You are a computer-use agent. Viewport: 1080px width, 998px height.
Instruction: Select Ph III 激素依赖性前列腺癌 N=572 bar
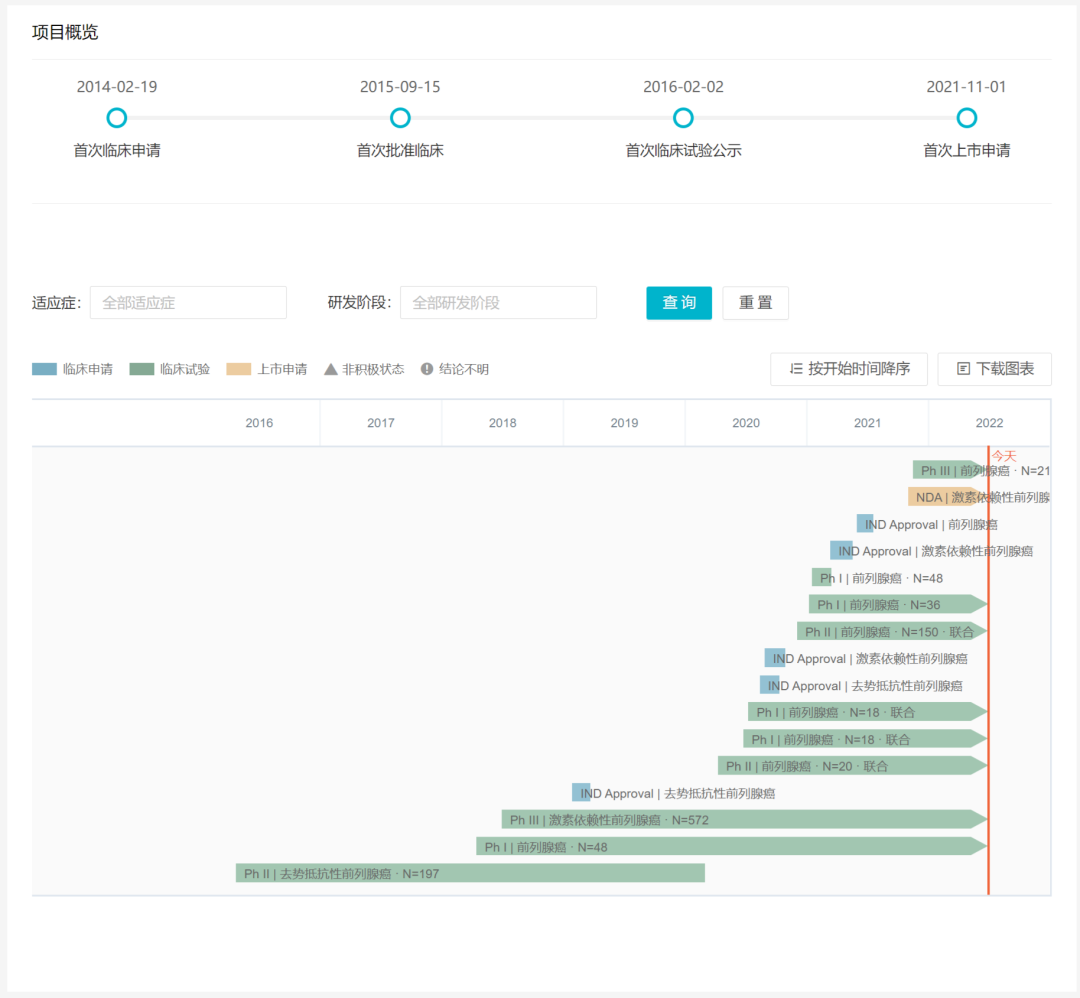click(745, 820)
